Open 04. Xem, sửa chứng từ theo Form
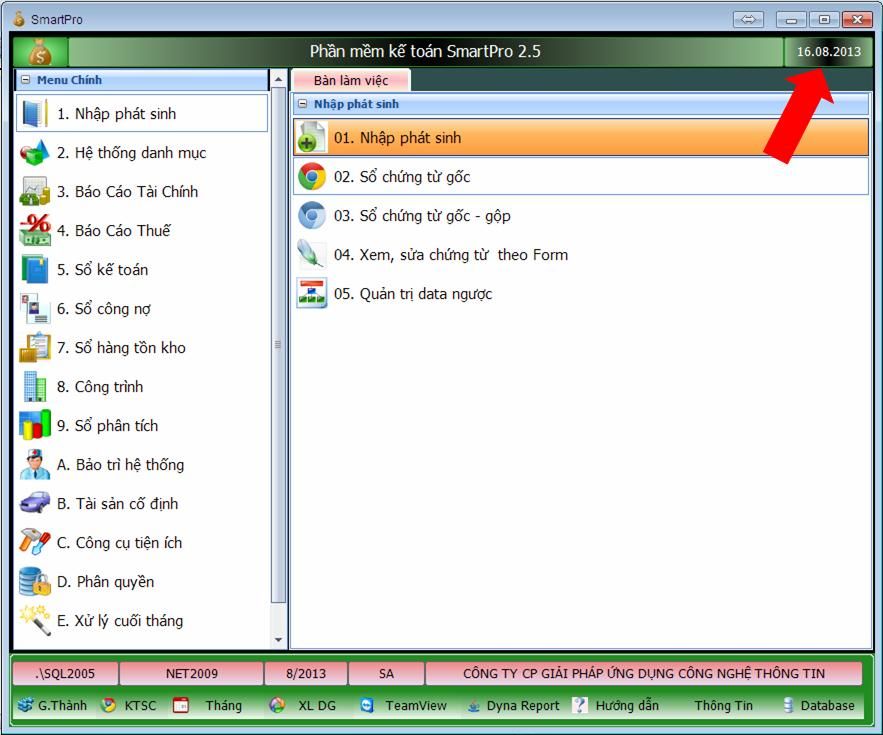Screen dimensions: 883x735 click(x=450, y=255)
